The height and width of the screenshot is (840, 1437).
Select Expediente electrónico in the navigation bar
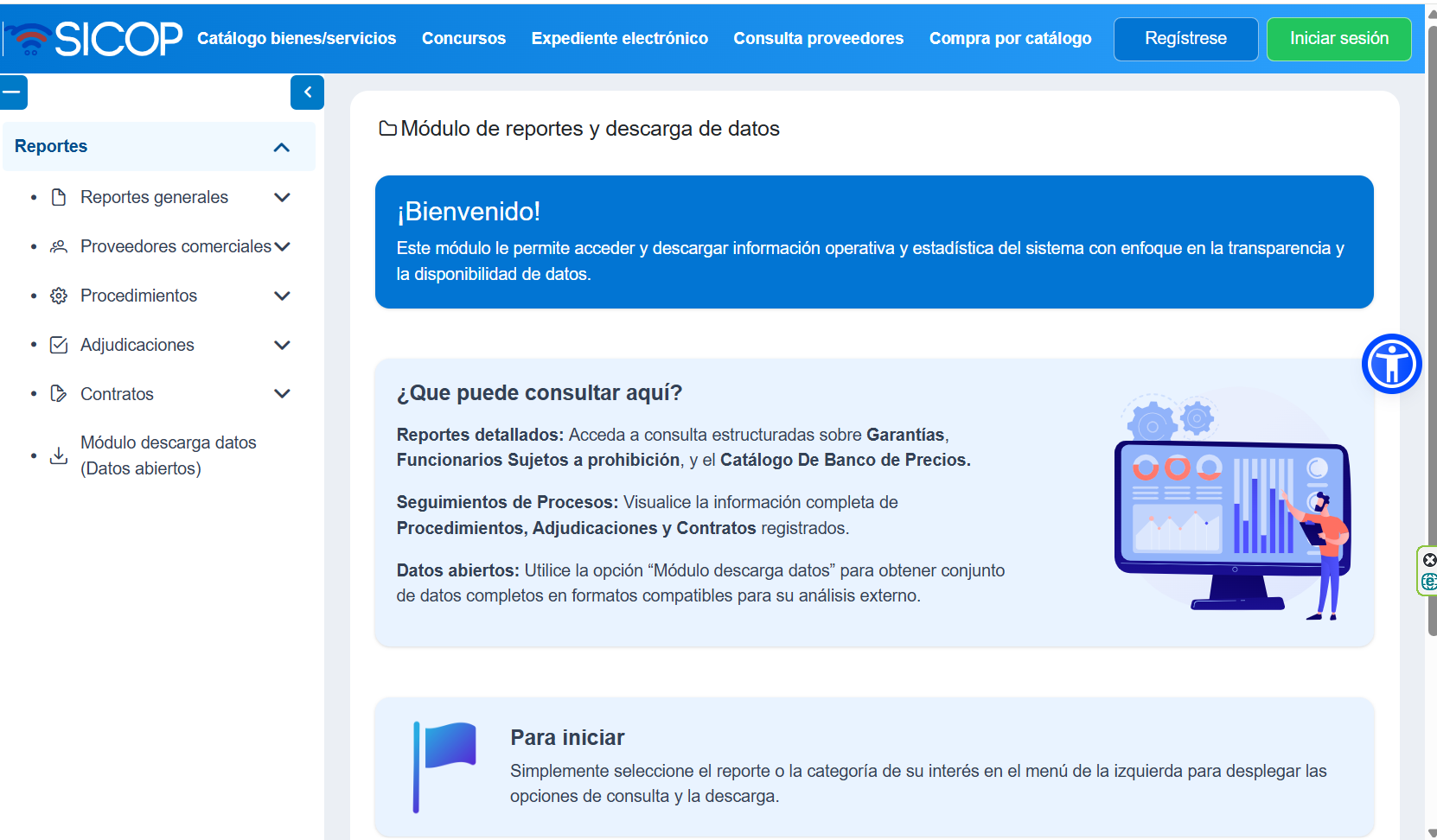(620, 38)
